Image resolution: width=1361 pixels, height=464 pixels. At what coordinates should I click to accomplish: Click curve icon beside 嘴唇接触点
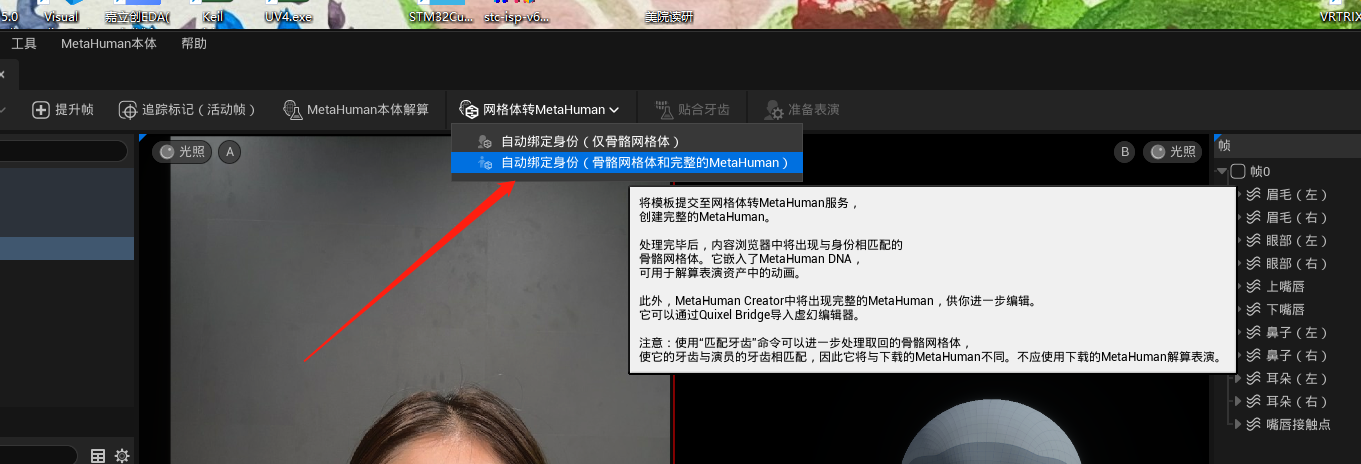pos(1254,424)
